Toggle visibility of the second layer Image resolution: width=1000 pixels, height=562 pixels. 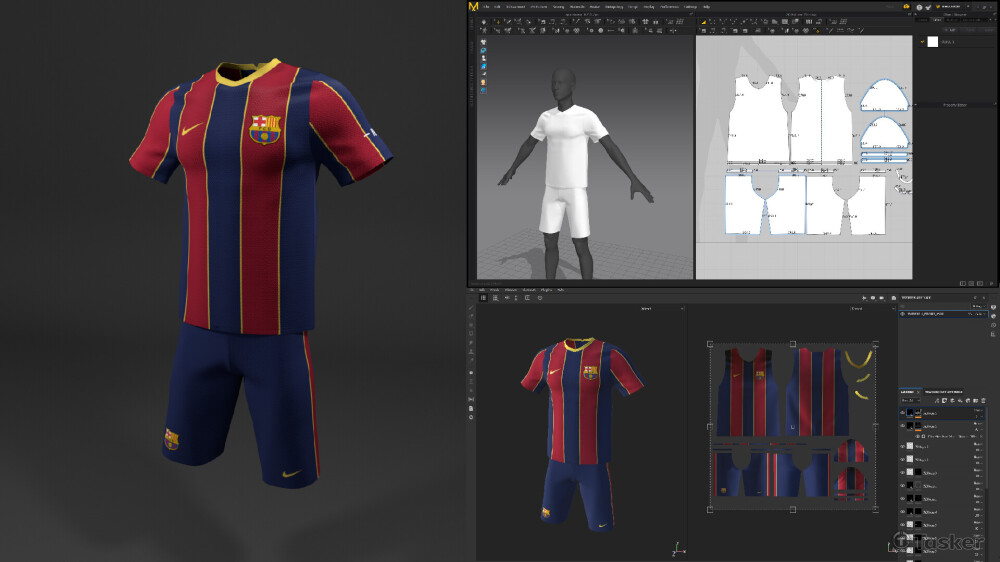pos(903,425)
